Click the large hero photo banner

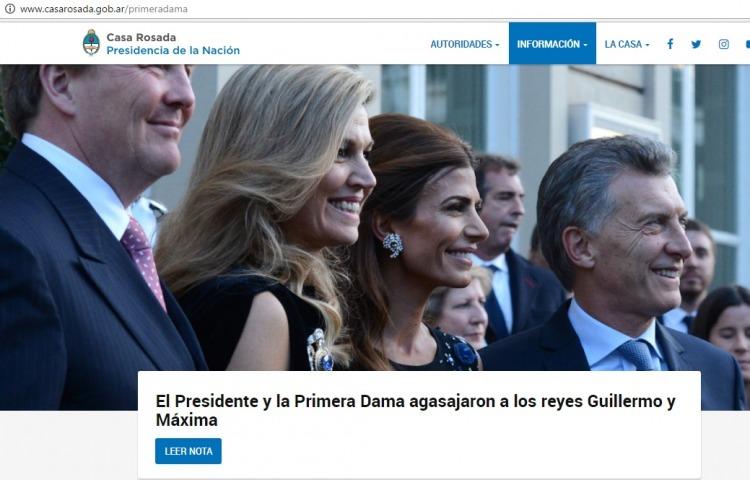click(375, 218)
